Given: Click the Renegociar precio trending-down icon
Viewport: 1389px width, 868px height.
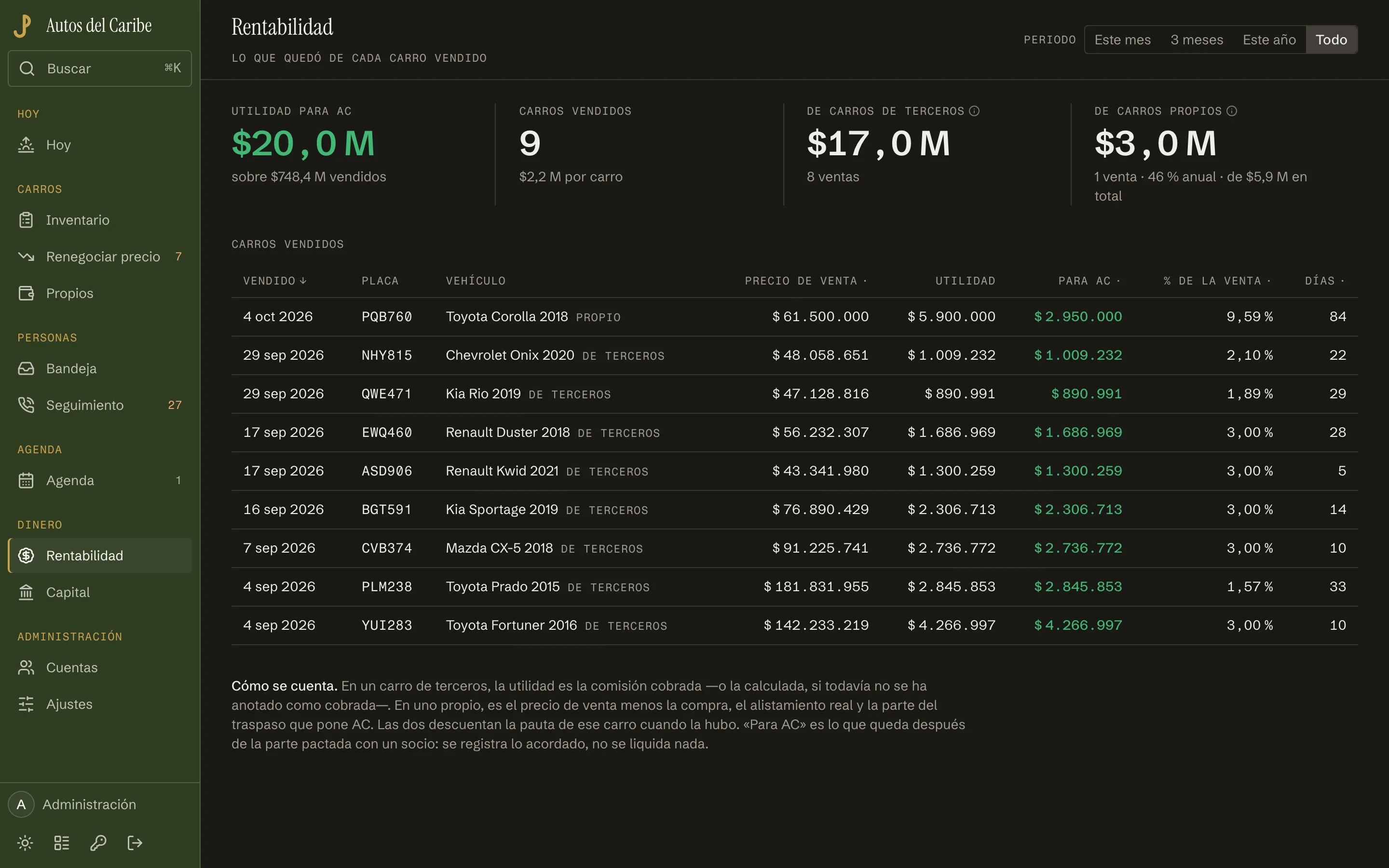Looking at the screenshot, I should (26, 257).
